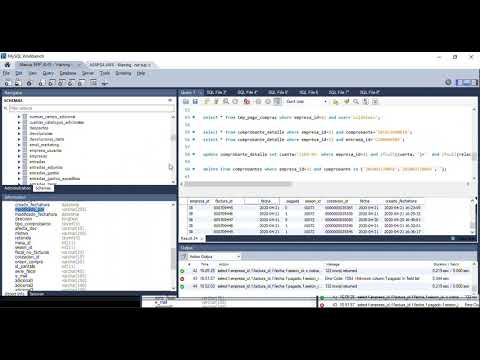Open the find magnifier in query toolbar
Screen dimensions: 480x360
coord(356,101)
